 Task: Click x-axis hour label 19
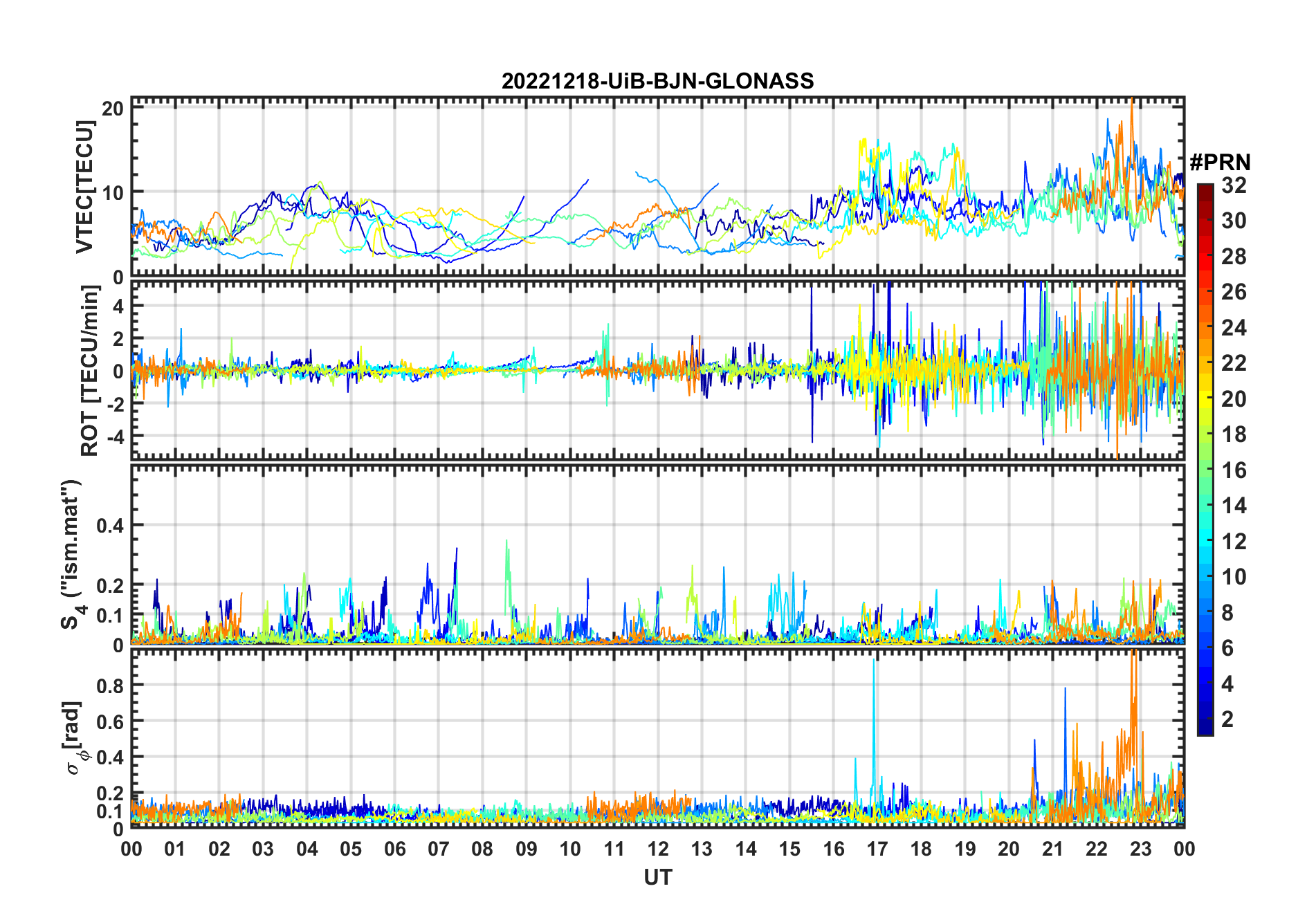click(965, 849)
